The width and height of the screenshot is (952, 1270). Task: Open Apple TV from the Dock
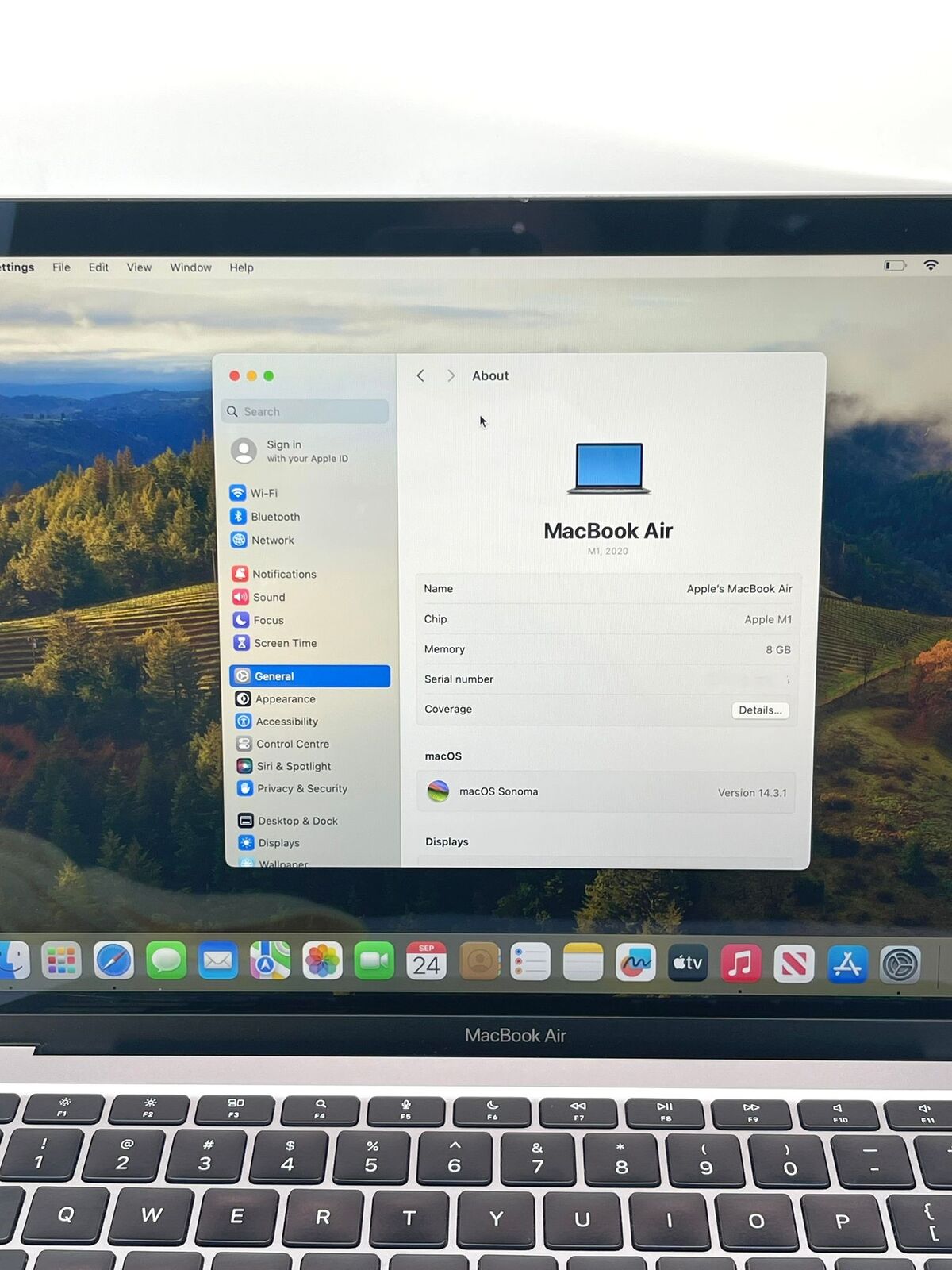pyautogui.click(x=688, y=963)
